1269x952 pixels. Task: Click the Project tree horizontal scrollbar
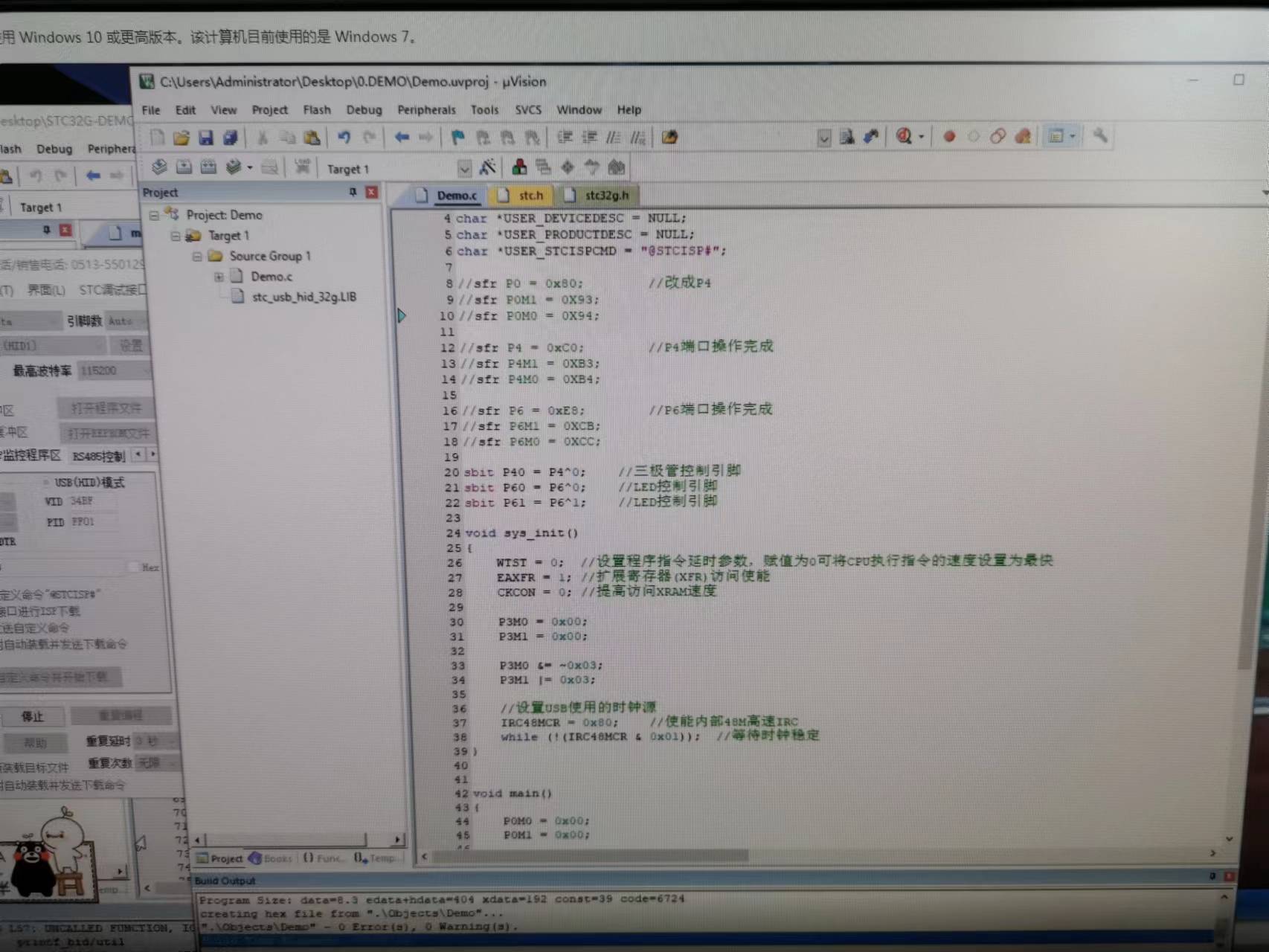[298, 840]
